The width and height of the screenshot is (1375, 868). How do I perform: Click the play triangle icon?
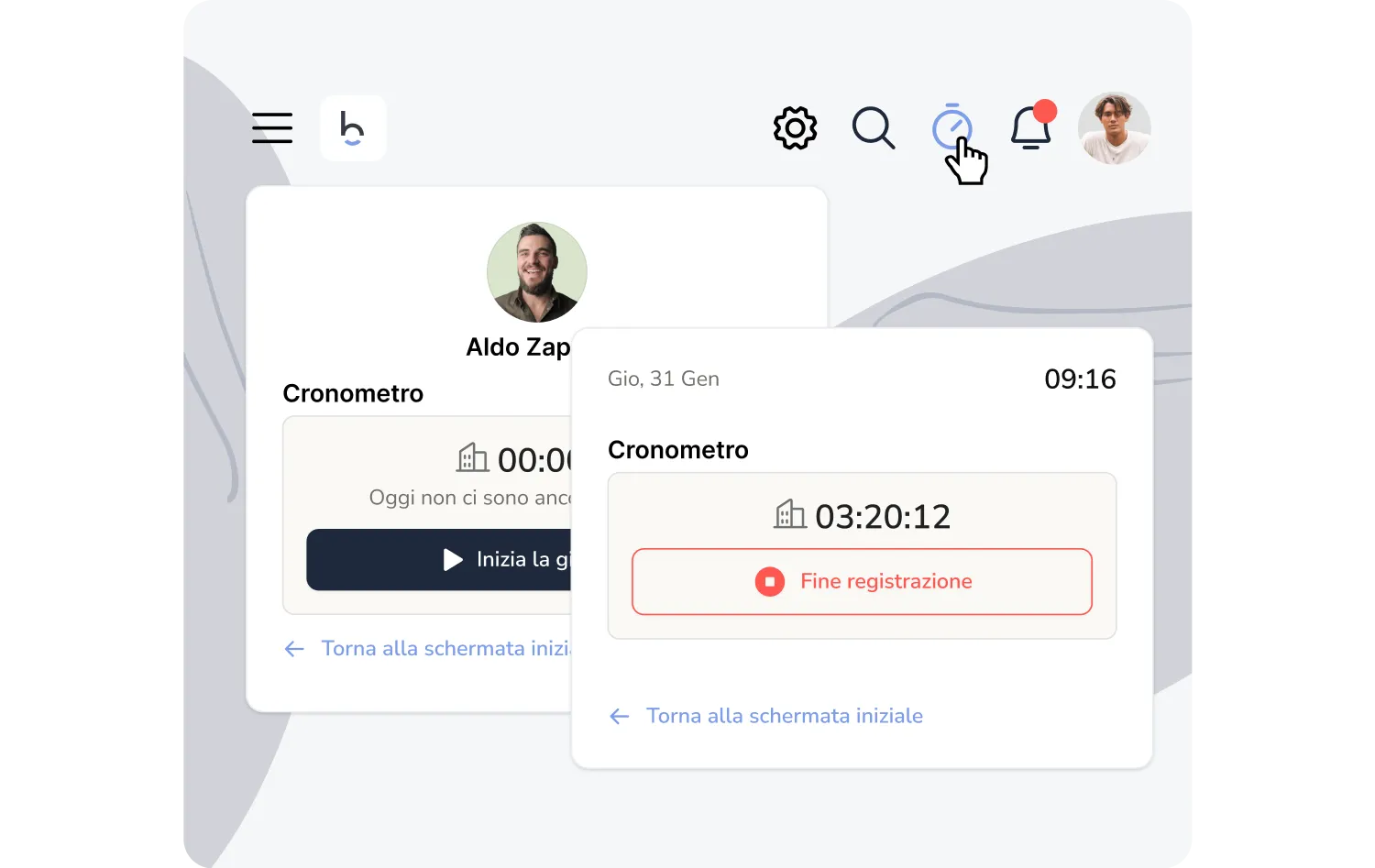(453, 559)
